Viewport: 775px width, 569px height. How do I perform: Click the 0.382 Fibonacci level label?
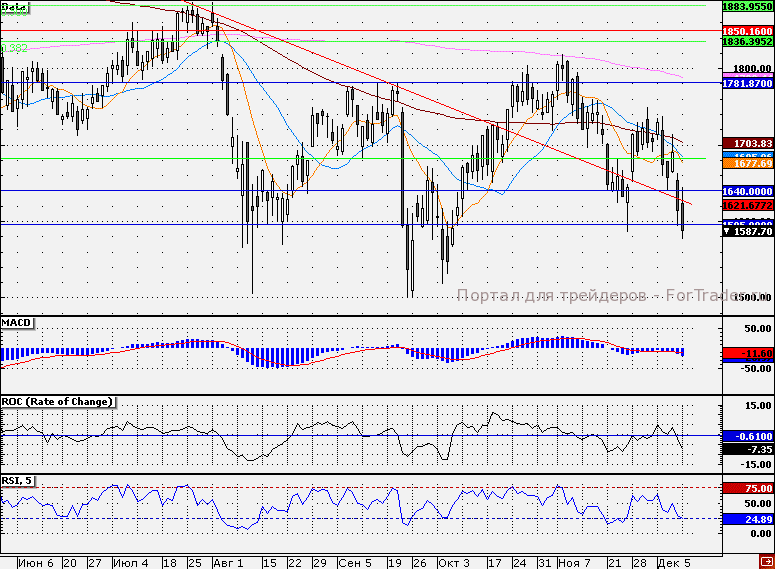click(x=14, y=47)
